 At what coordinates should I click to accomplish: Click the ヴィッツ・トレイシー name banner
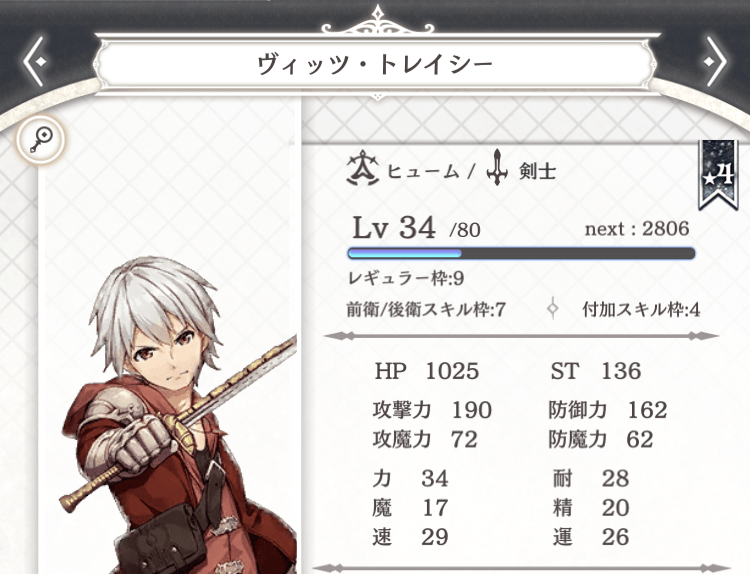[375, 65]
